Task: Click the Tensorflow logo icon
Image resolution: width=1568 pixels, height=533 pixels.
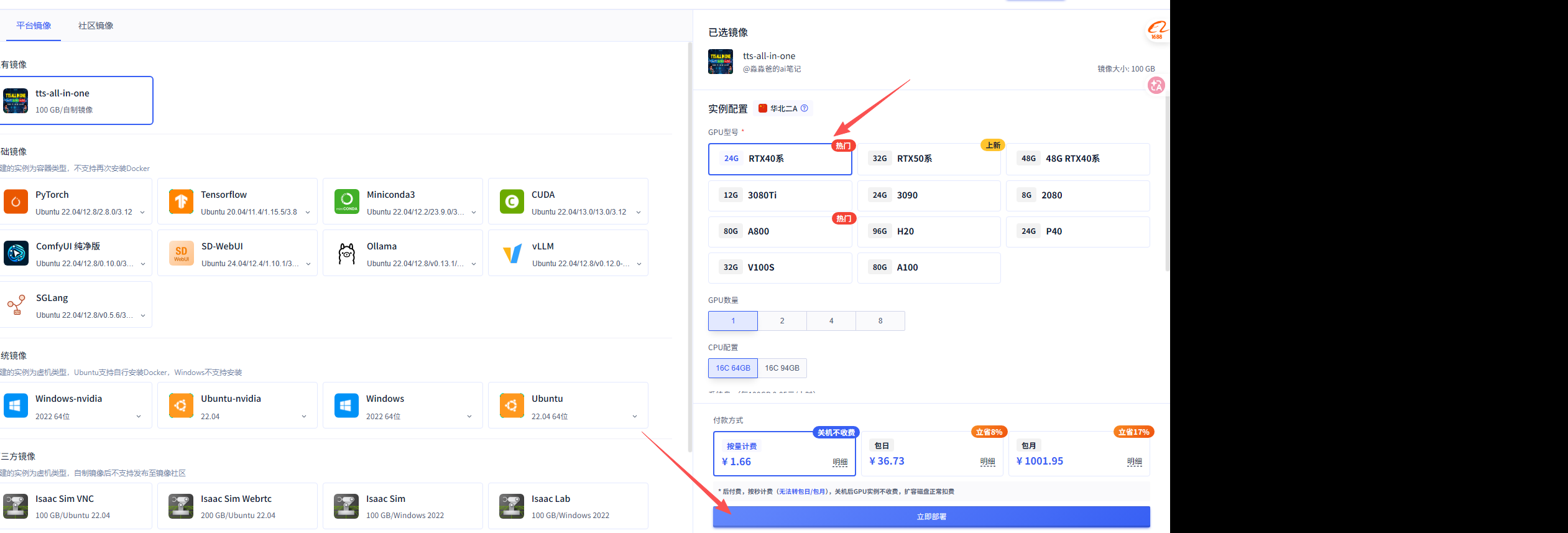Action: 181,202
